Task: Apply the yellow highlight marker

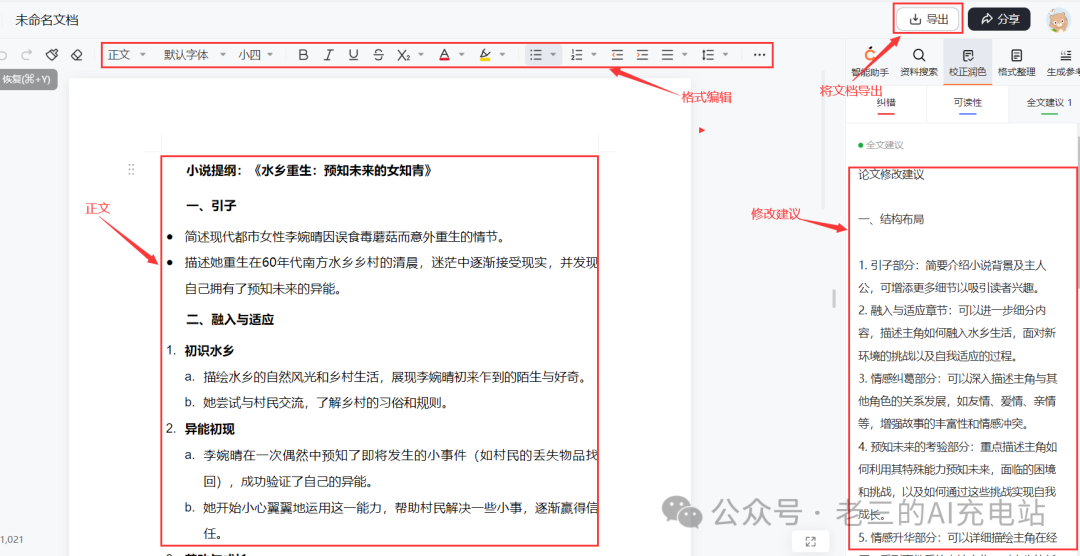Action: [x=486, y=55]
